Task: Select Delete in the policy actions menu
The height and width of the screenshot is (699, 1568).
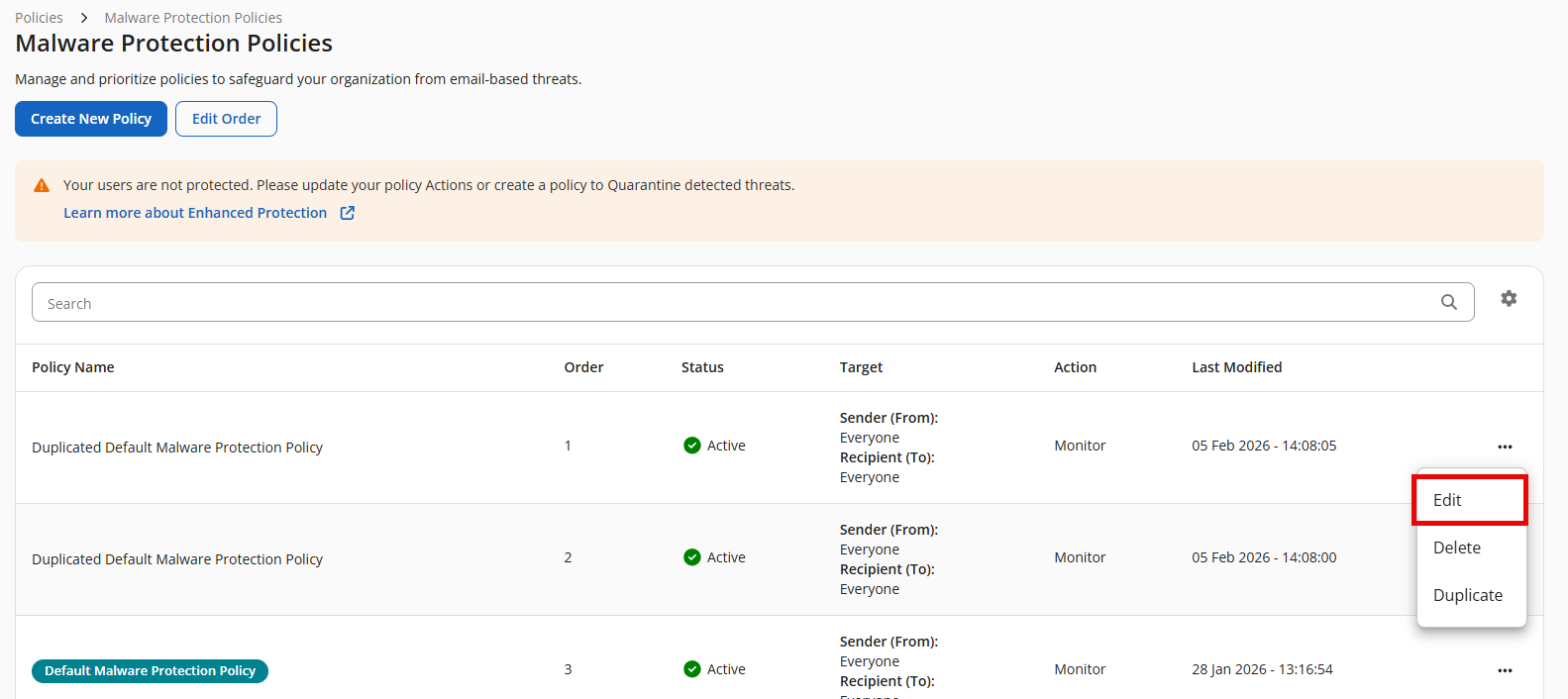Action: pyautogui.click(x=1457, y=548)
